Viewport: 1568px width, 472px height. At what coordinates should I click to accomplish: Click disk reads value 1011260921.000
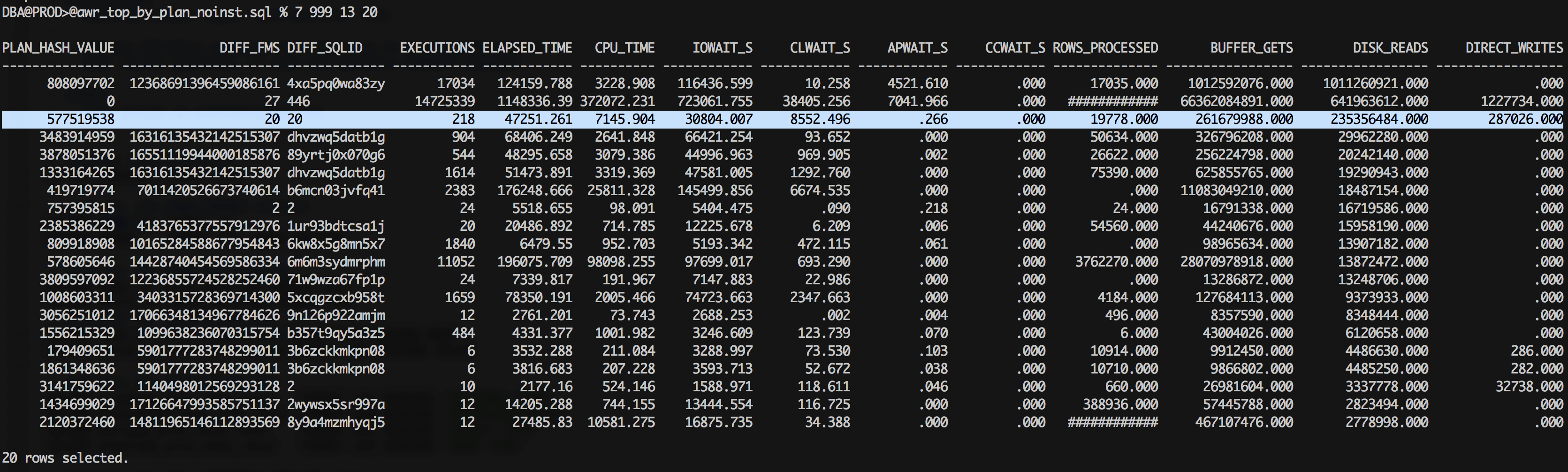click(1375, 84)
